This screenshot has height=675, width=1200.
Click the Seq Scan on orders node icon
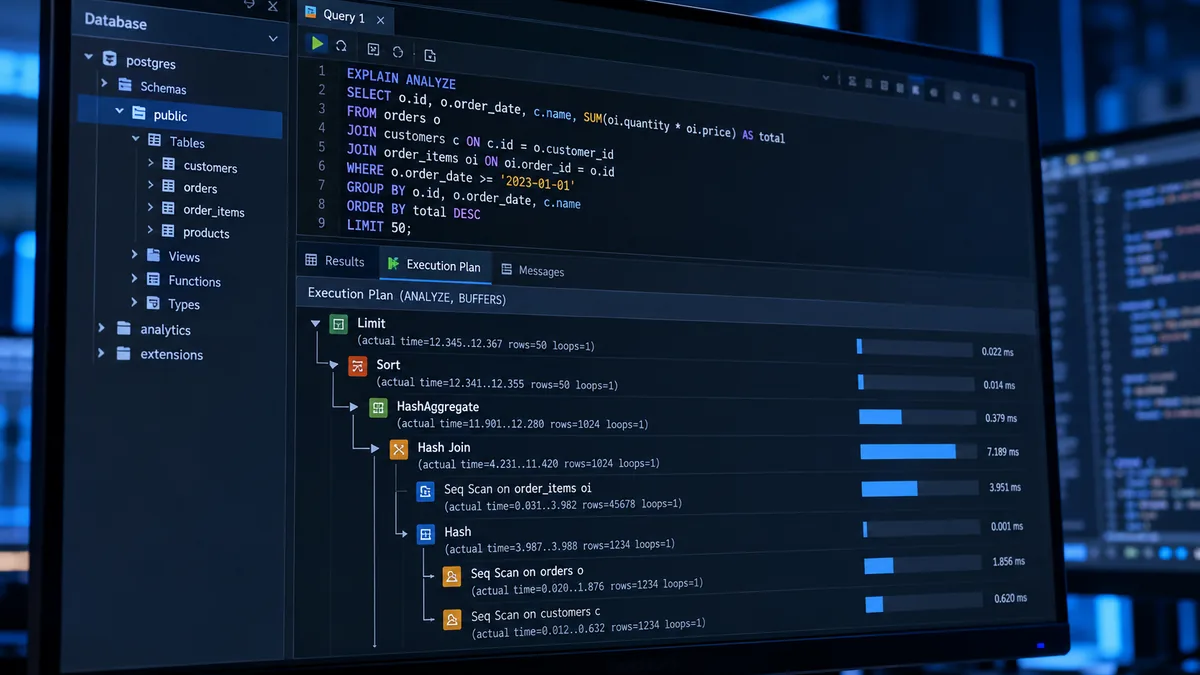(x=452, y=576)
